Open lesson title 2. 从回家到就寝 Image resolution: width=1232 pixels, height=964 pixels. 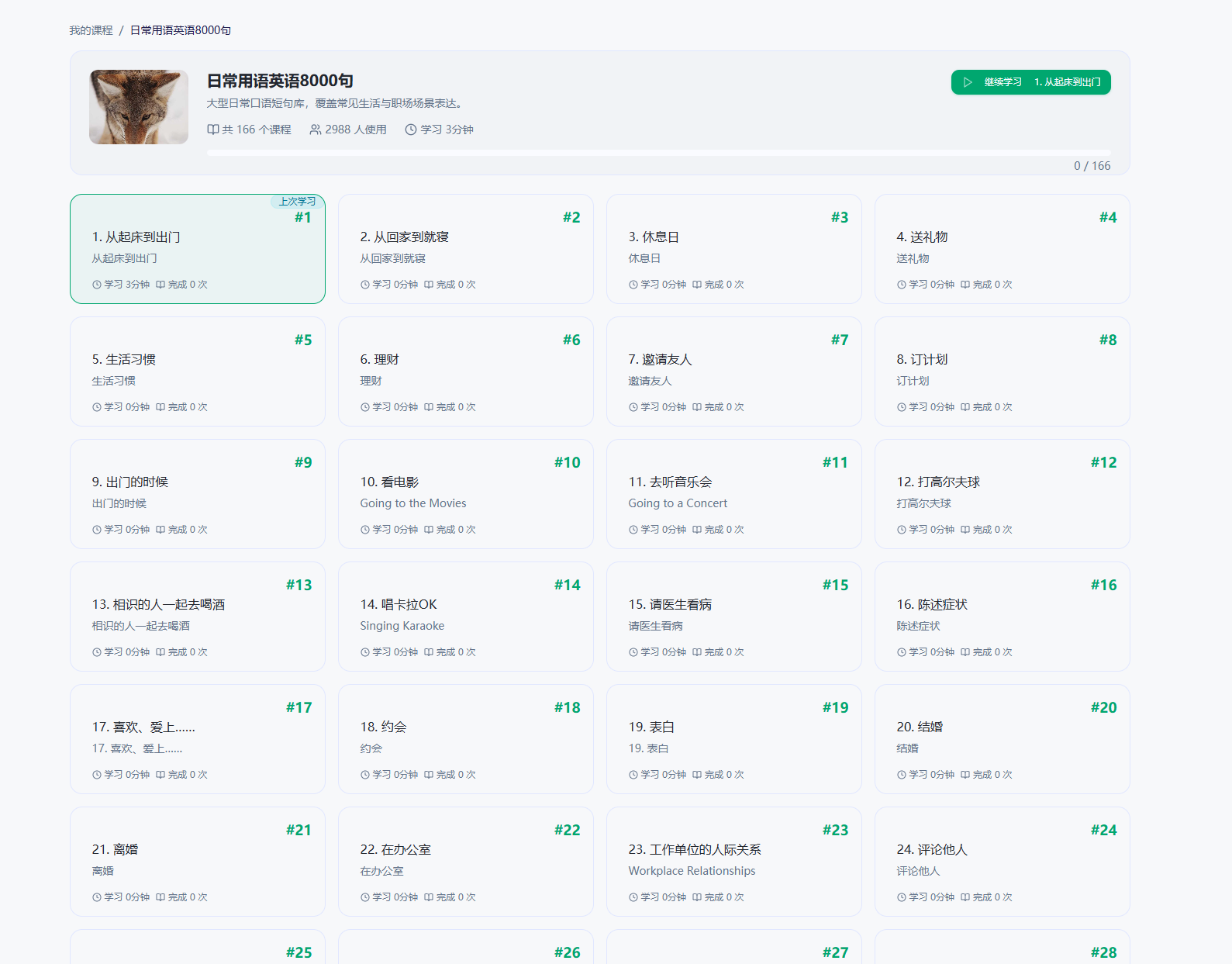[x=405, y=237]
